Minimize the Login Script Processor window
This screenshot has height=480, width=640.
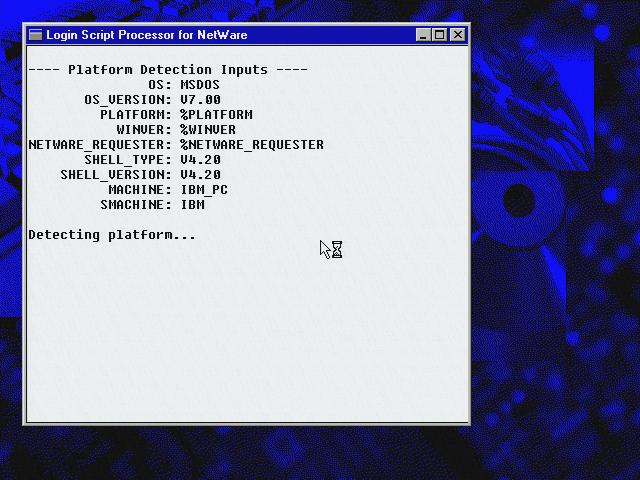[423, 35]
